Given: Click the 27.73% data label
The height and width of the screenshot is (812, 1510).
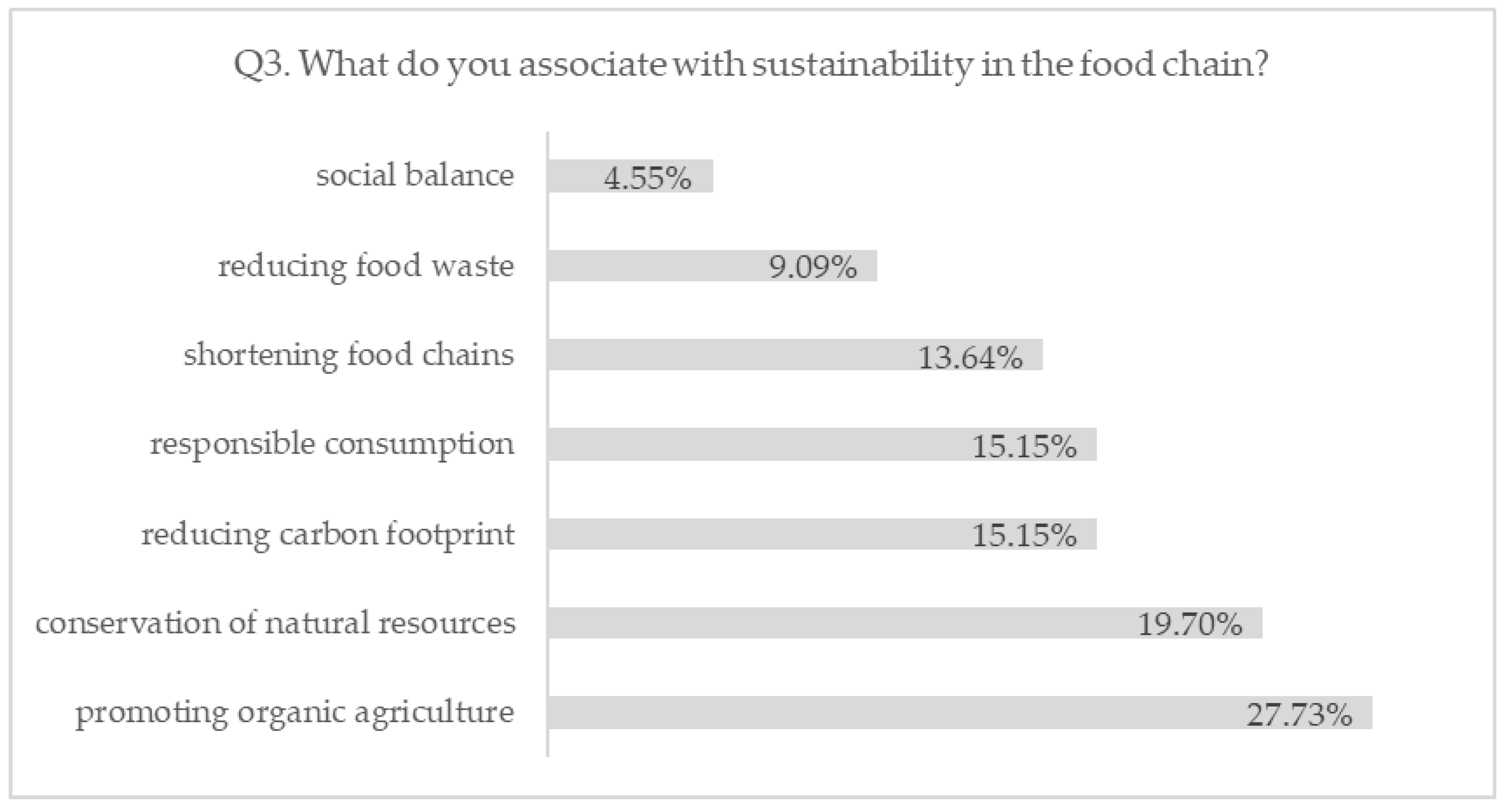Looking at the screenshot, I should point(1299,715).
